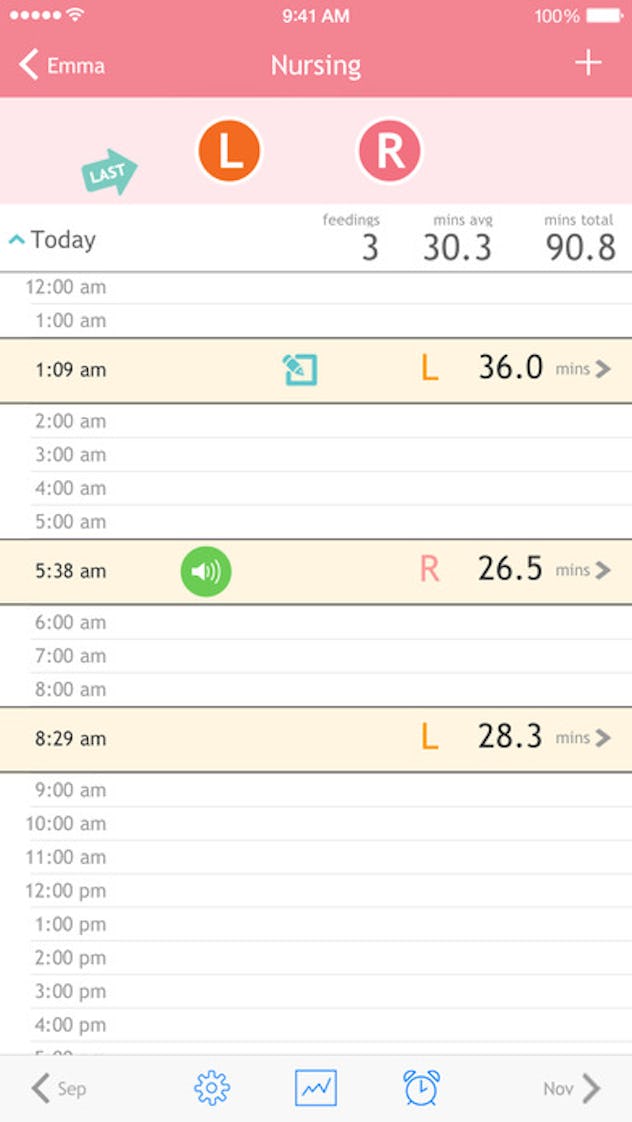Navigate to September

click(x=60, y=1089)
